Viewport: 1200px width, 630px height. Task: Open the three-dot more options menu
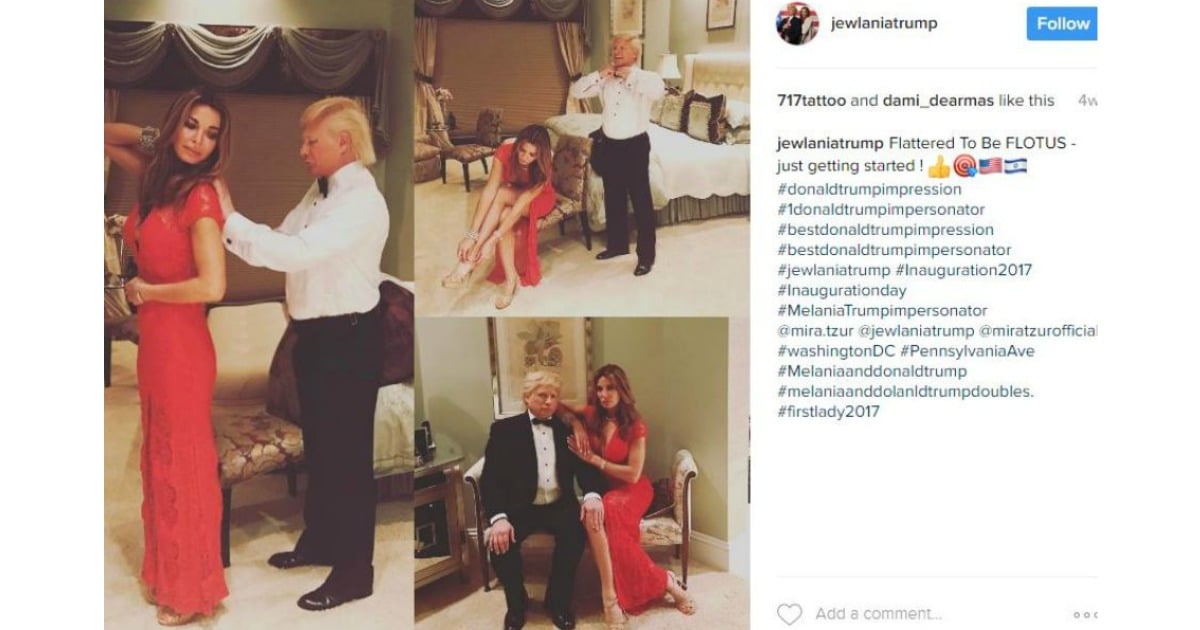(x=1085, y=615)
